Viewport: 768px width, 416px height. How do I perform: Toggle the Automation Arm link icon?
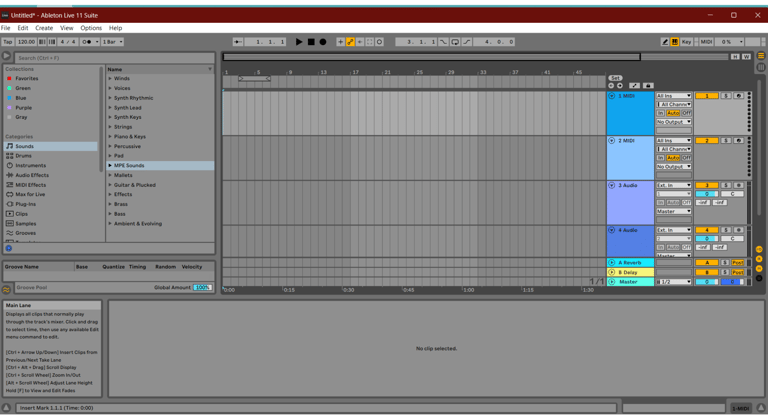pos(350,42)
